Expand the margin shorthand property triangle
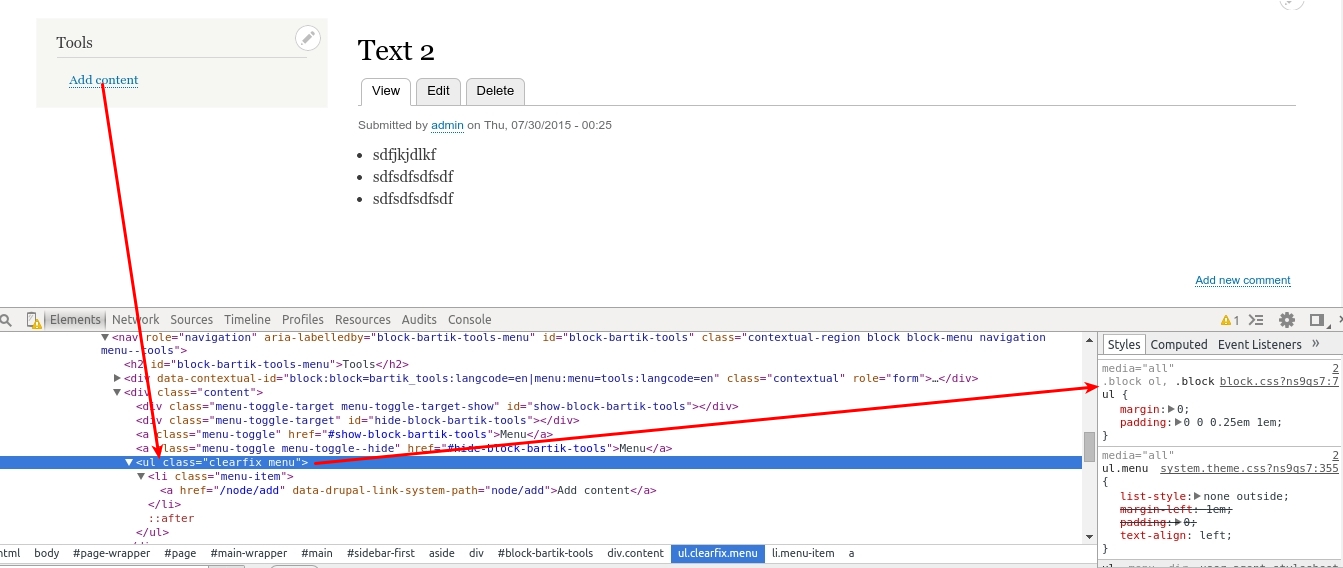Viewport: 1343px width, 568px height. pos(1172,409)
